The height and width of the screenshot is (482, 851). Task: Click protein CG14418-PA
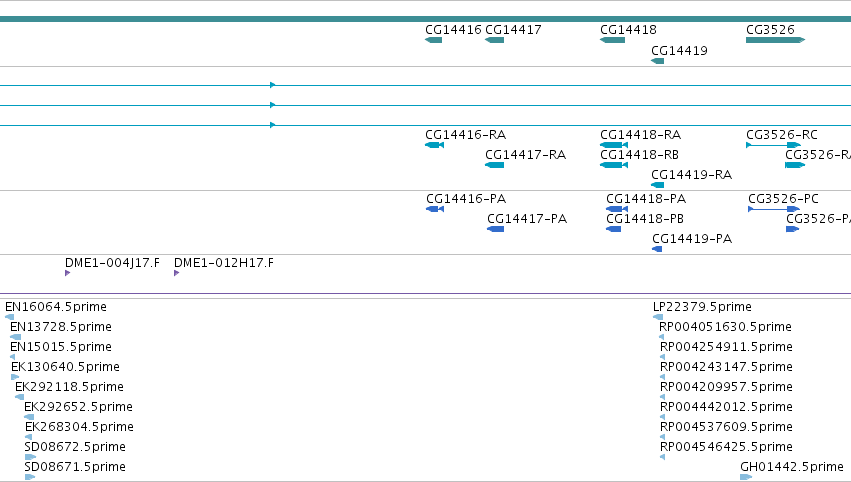pos(617,209)
